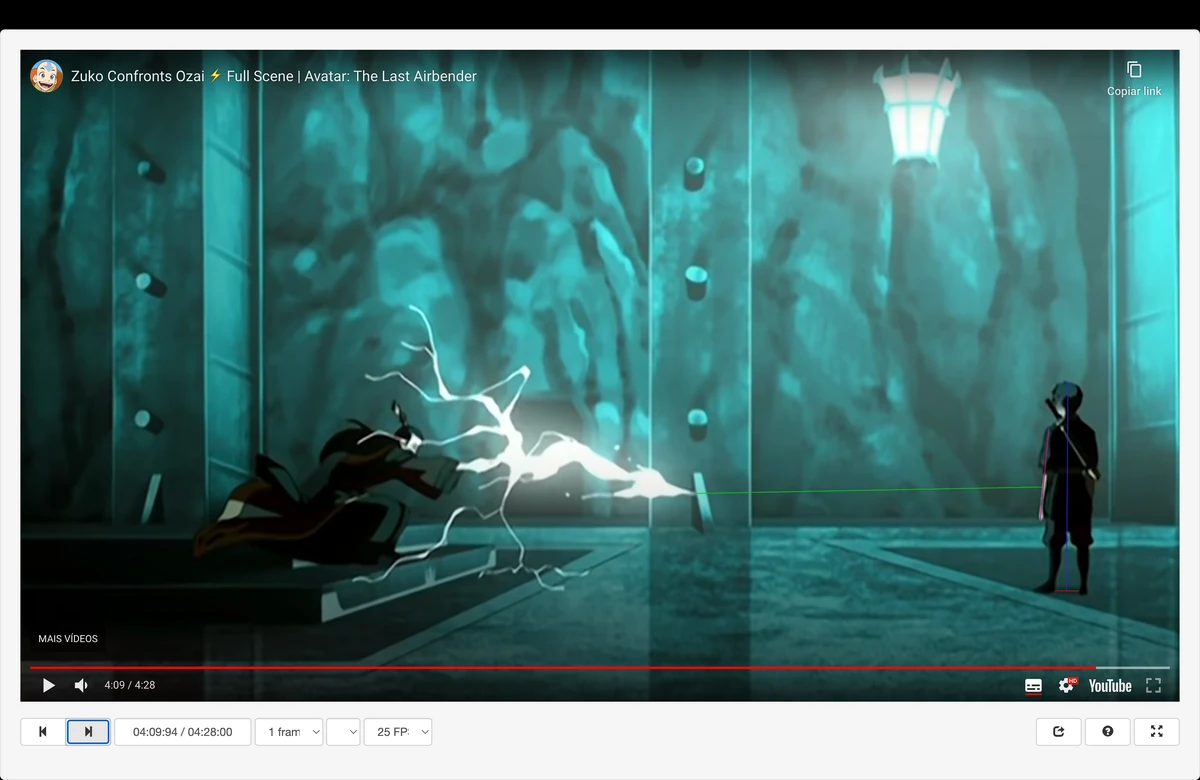1200x780 pixels.
Task: Open the frame step size dropdown
Action: click(x=288, y=731)
